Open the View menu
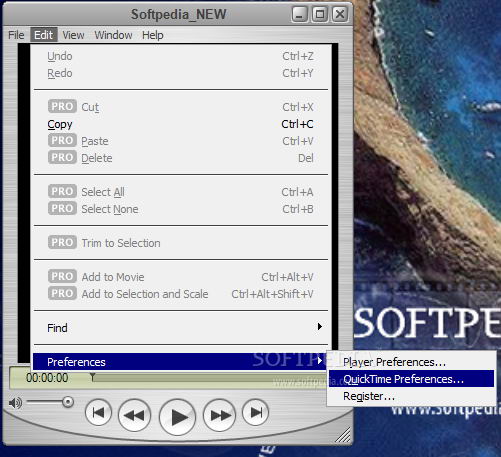This screenshot has width=501, height=457. (x=73, y=35)
